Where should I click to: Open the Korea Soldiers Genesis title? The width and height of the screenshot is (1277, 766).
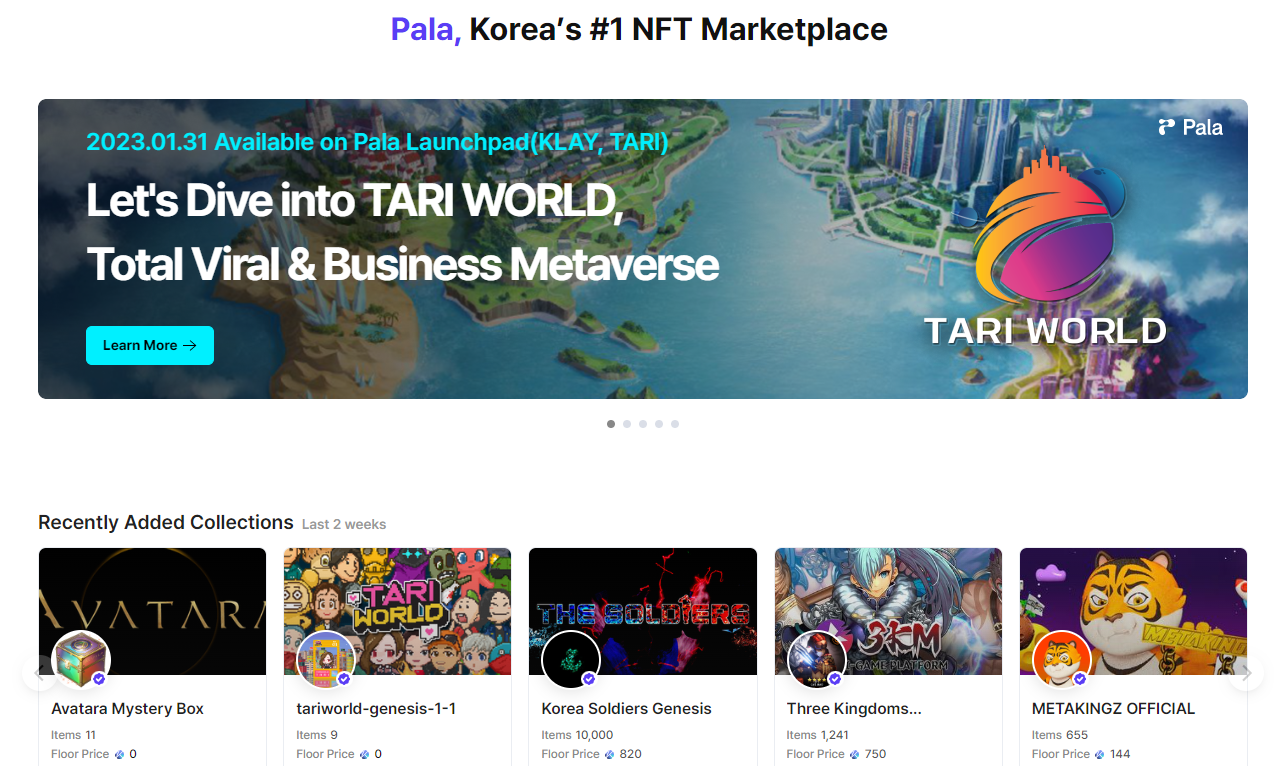pos(626,708)
